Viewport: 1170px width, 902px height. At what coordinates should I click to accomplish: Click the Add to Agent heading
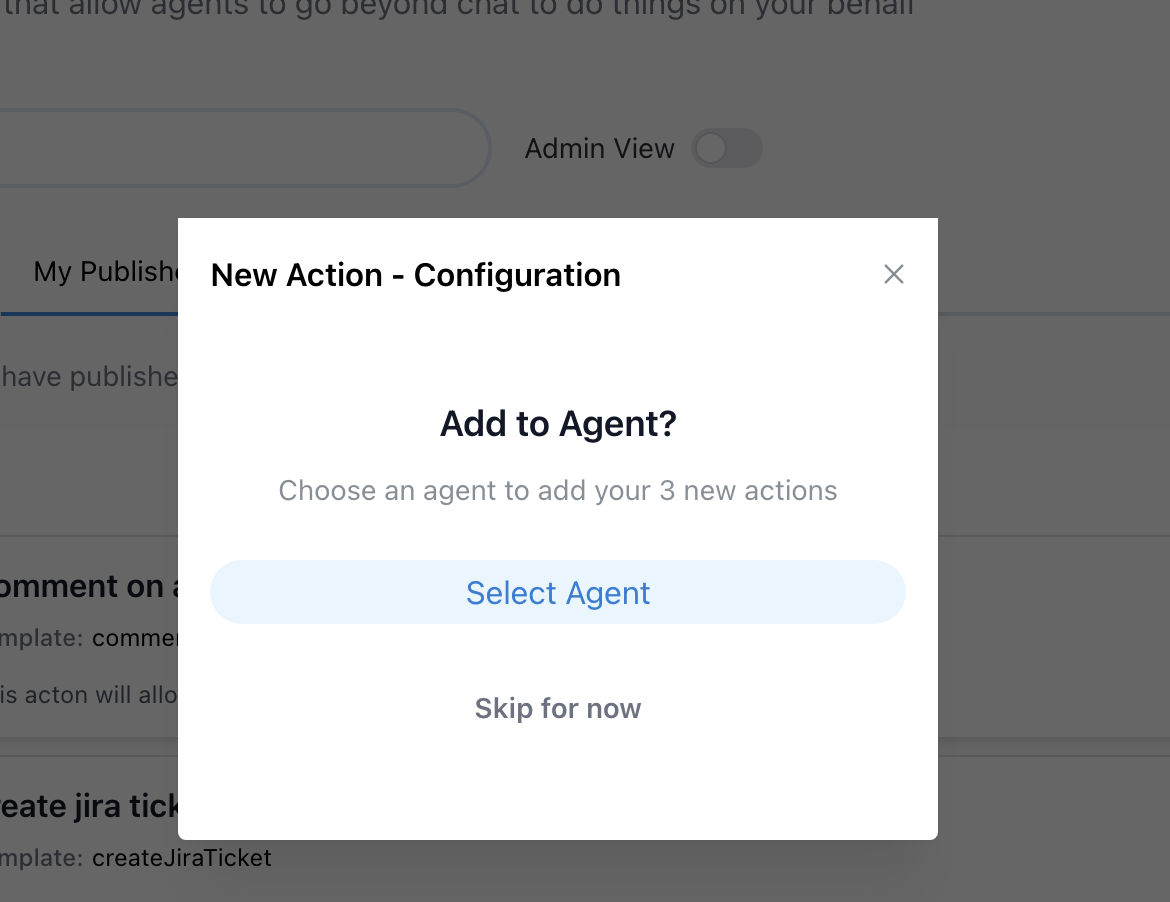pyautogui.click(x=557, y=424)
